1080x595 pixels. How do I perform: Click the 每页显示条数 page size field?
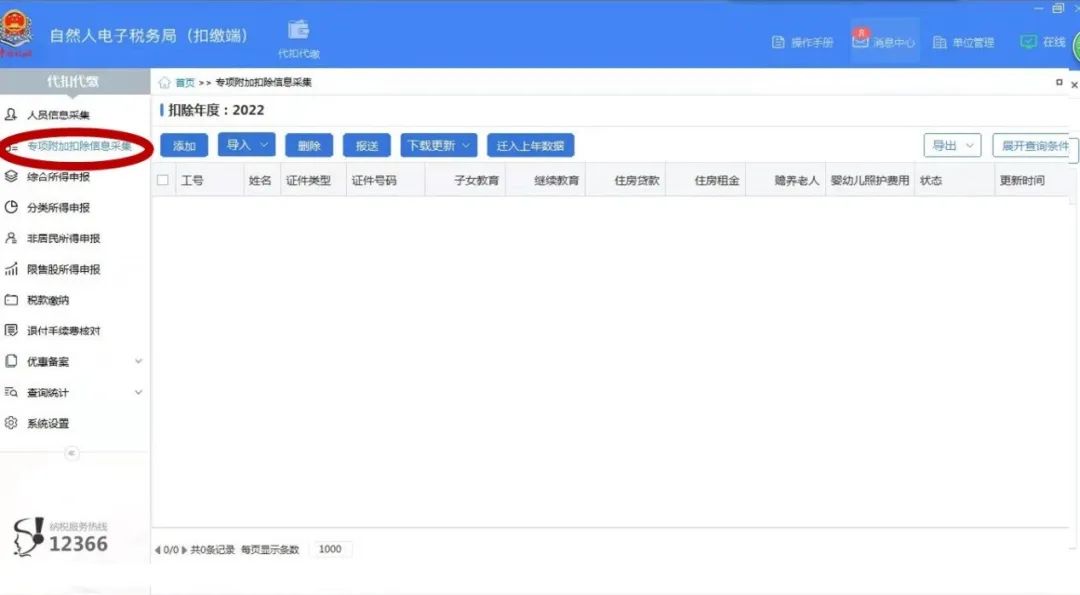pyautogui.click(x=330, y=548)
